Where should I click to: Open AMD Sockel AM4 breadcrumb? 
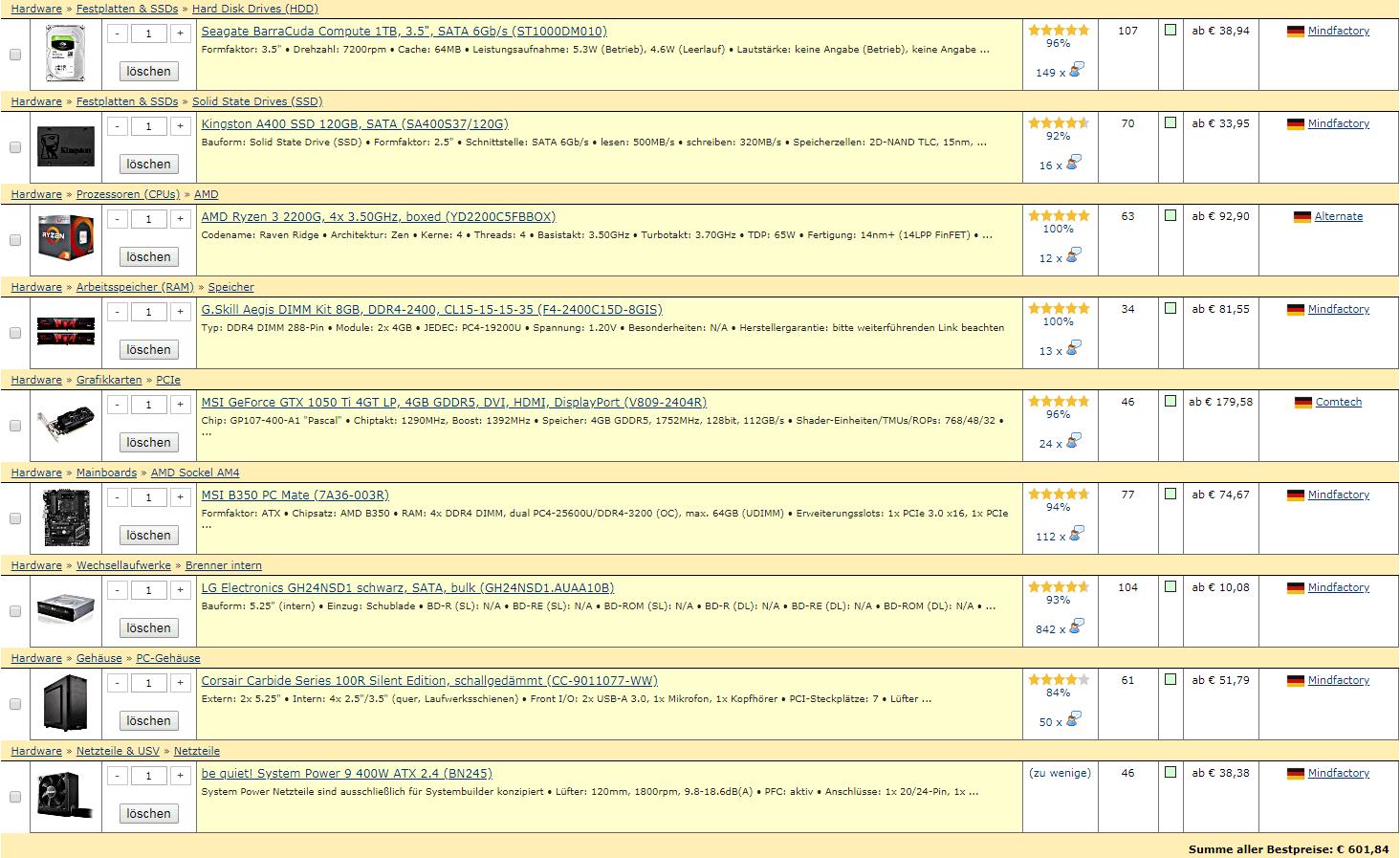pos(195,473)
